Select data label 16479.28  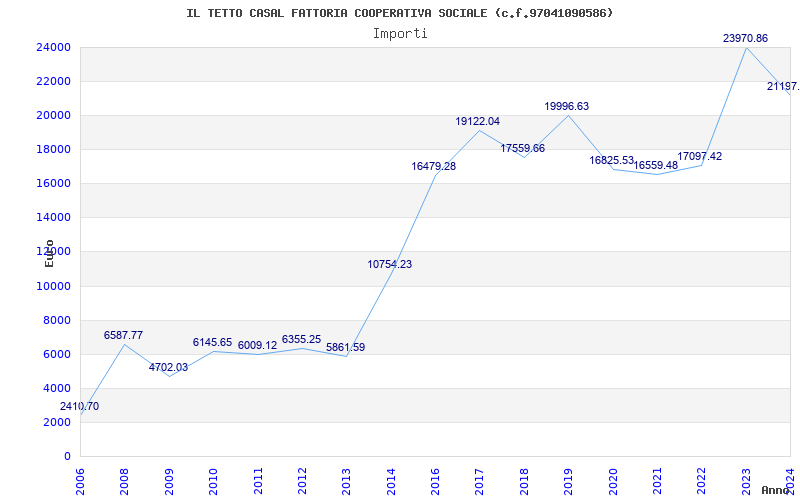434,166
